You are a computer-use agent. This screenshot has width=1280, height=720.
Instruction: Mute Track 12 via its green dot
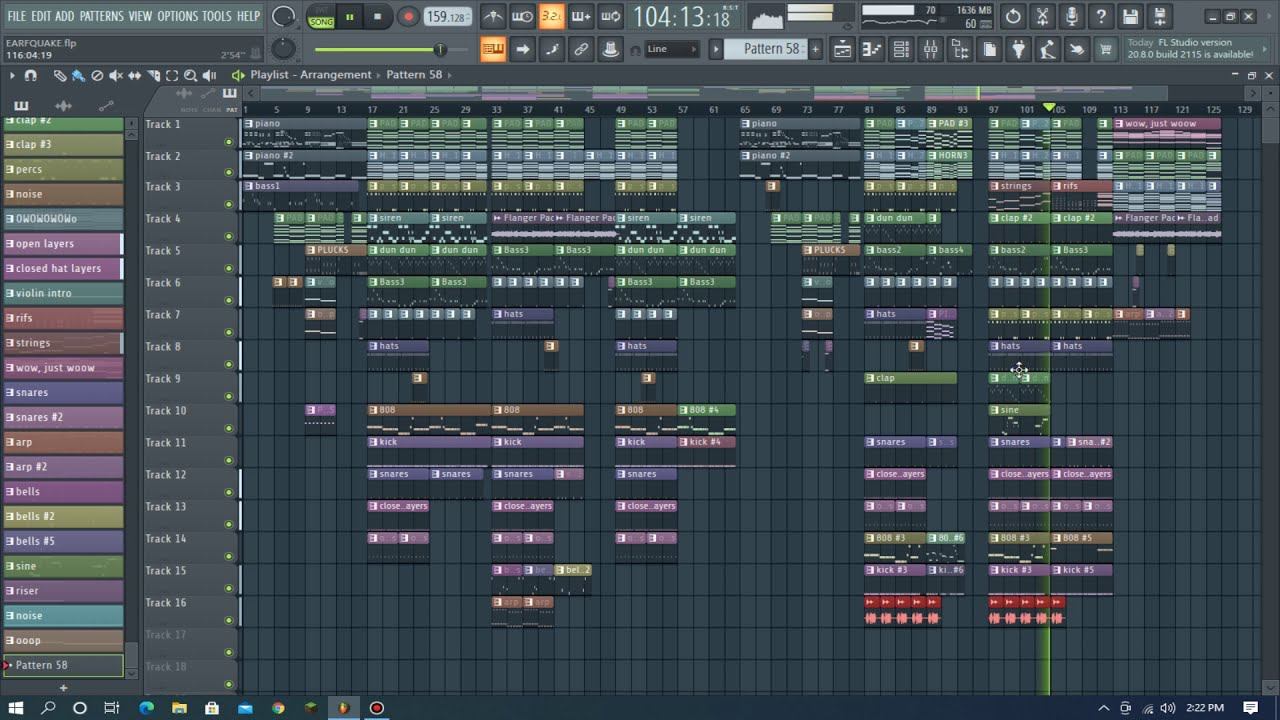click(229, 493)
